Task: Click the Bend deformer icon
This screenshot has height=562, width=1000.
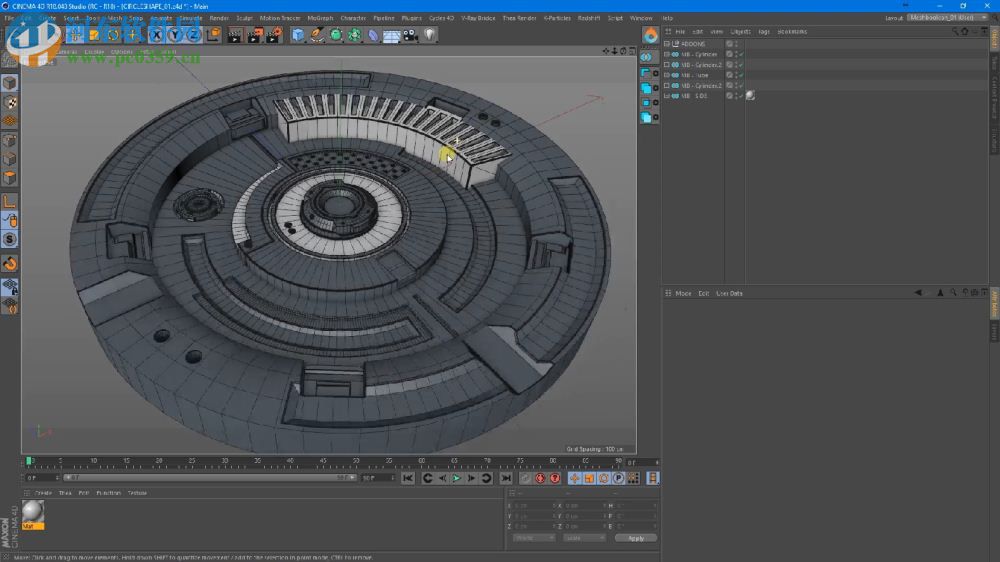Action: [x=373, y=35]
